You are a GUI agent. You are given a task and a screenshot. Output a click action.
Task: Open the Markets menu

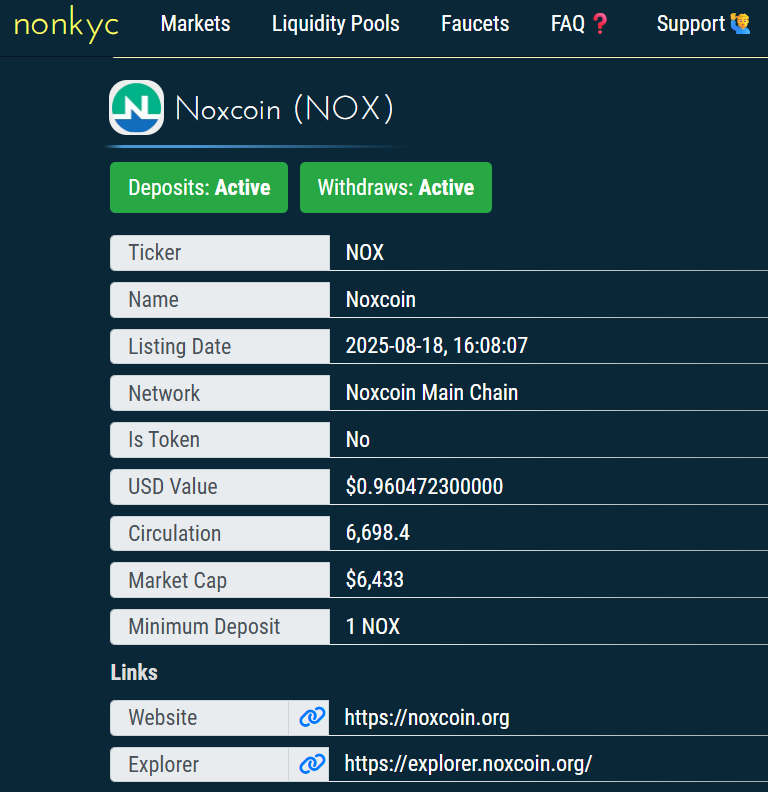(x=196, y=24)
